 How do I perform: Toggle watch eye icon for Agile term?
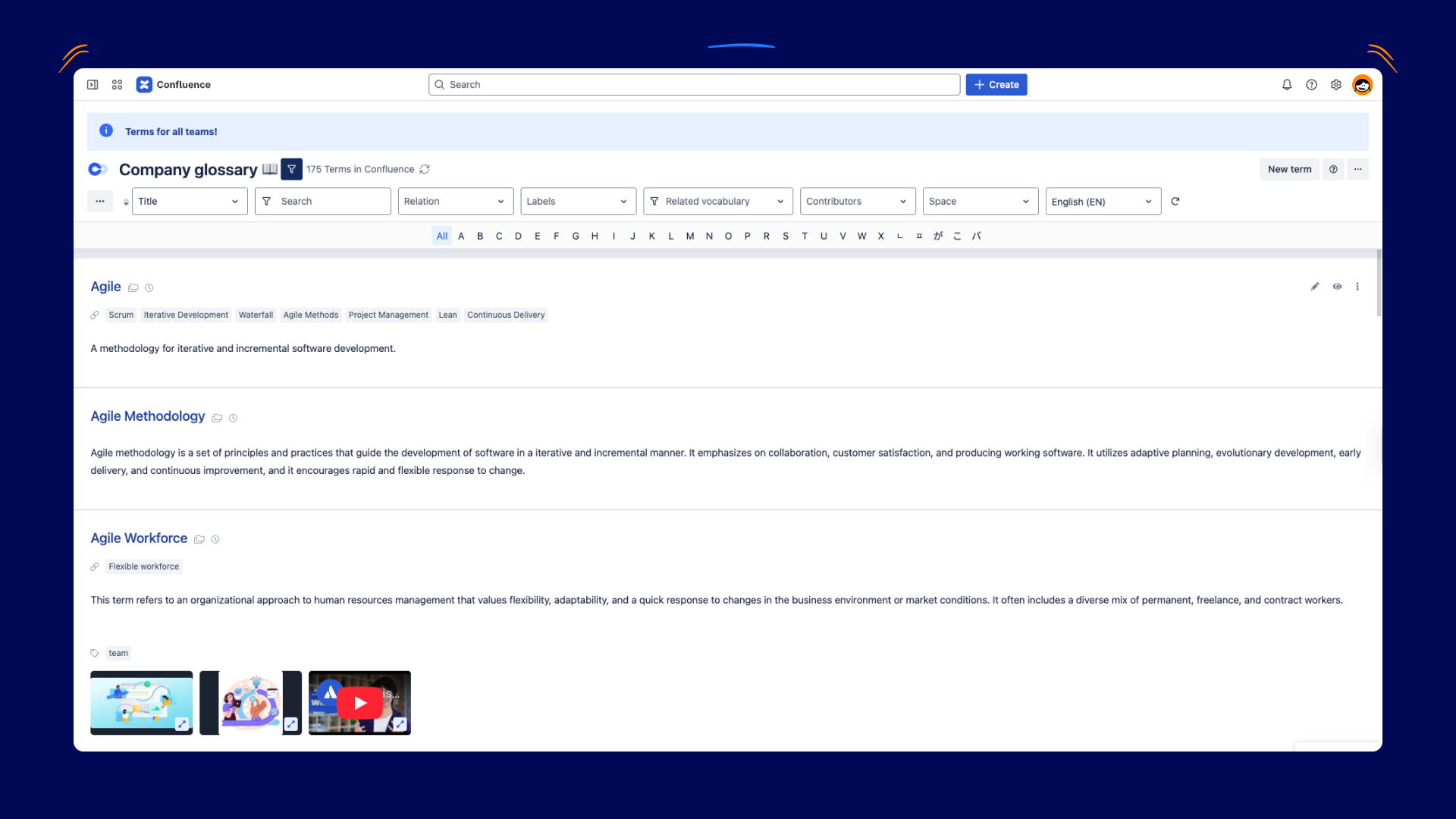[x=1337, y=287]
